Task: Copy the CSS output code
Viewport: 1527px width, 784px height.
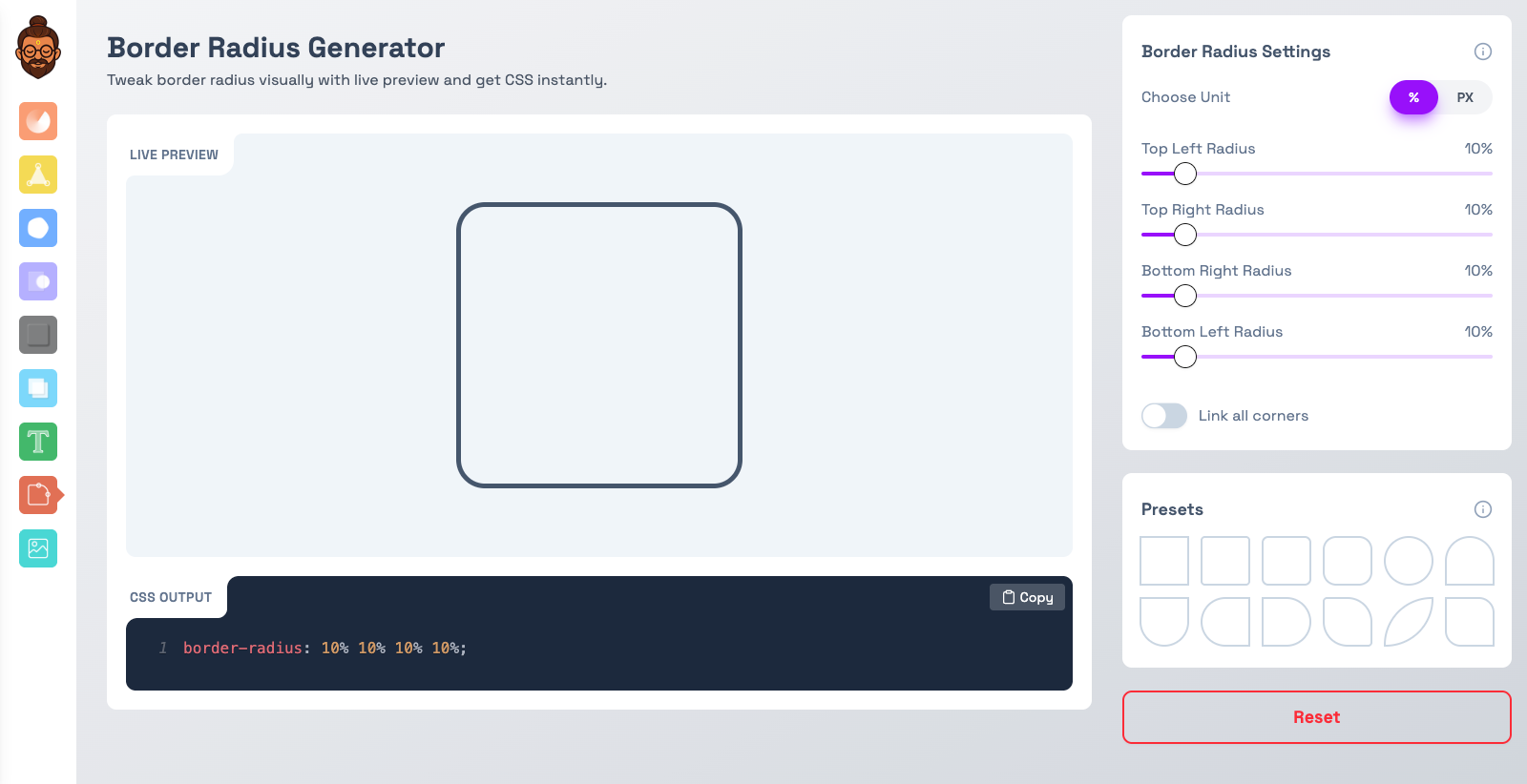Action: (1027, 597)
